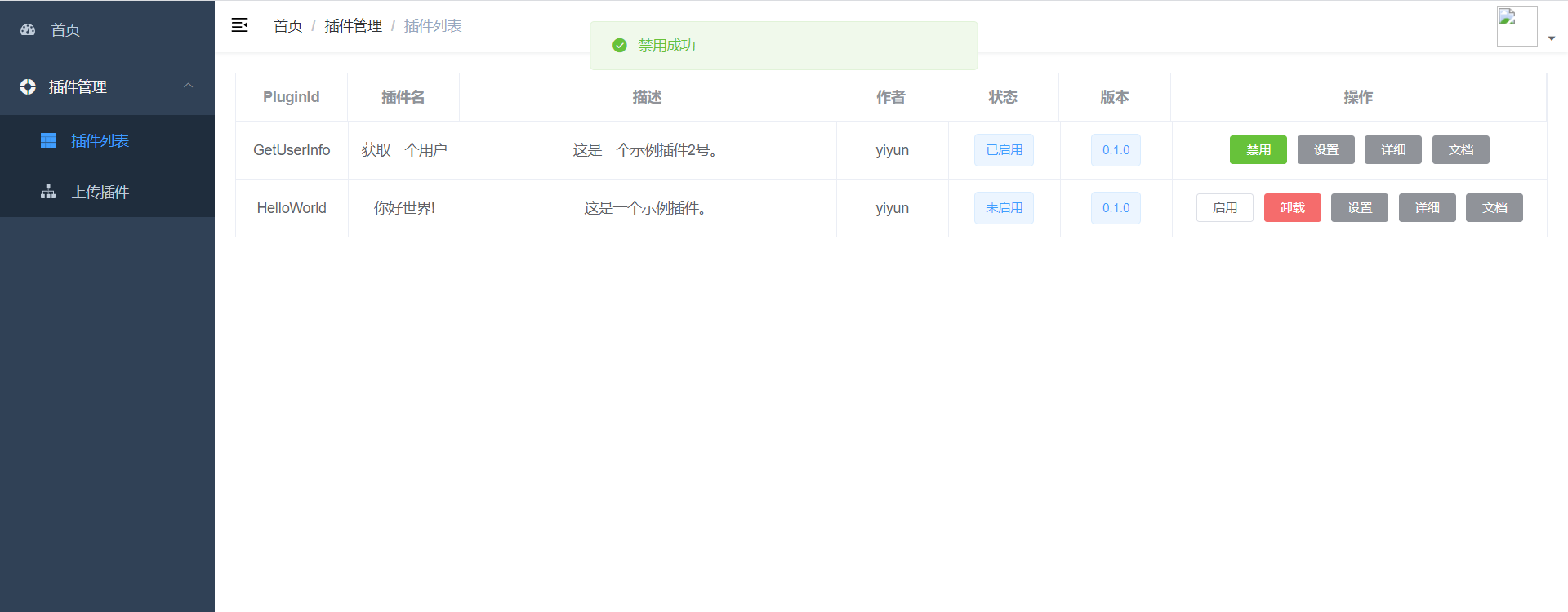Enable HelloWorld with 启用 button
Image resolution: width=1568 pixels, height=612 pixels.
point(1225,208)
